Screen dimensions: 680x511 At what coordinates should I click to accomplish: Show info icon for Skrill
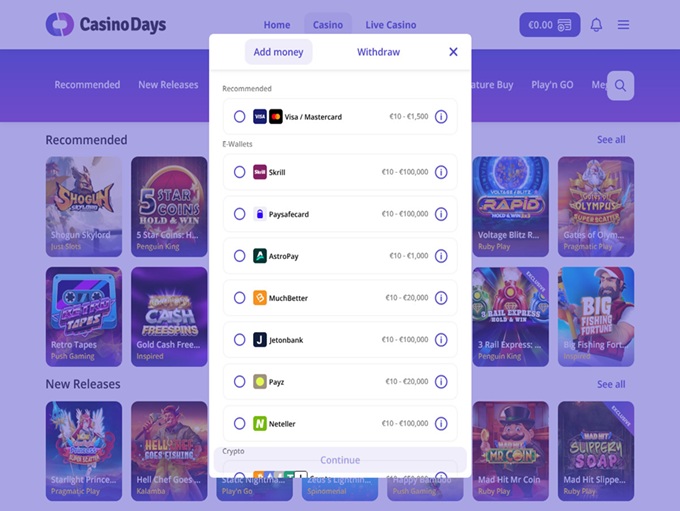coord(441,172)
